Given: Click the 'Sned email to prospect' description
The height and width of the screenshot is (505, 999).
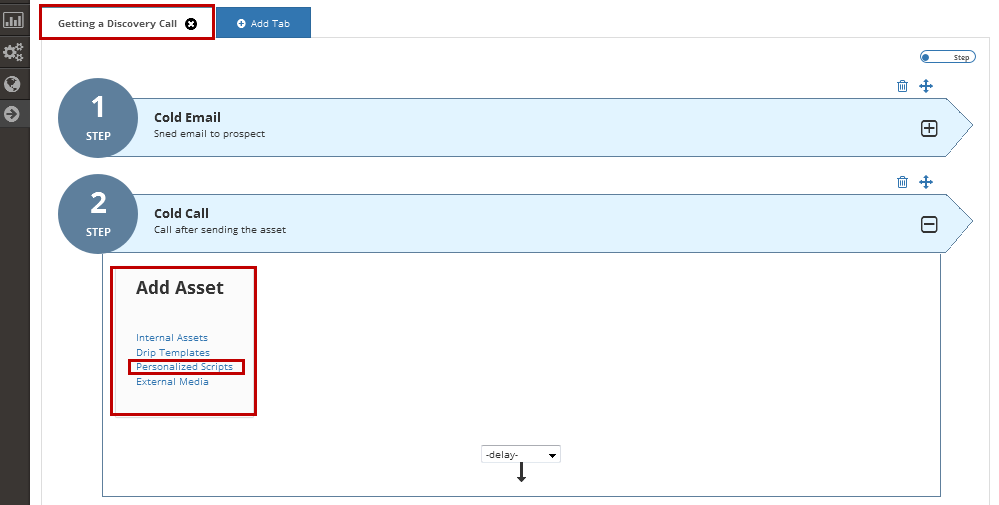Looking at the screenshot, I should (x=209, y=134).
